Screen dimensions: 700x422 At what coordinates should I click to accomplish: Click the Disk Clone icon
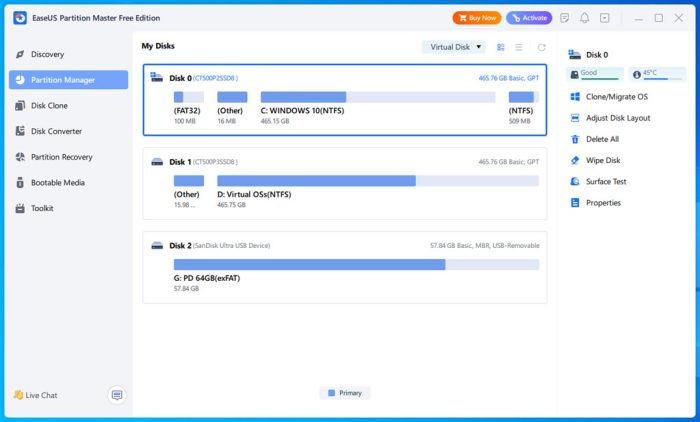(20, 106)
